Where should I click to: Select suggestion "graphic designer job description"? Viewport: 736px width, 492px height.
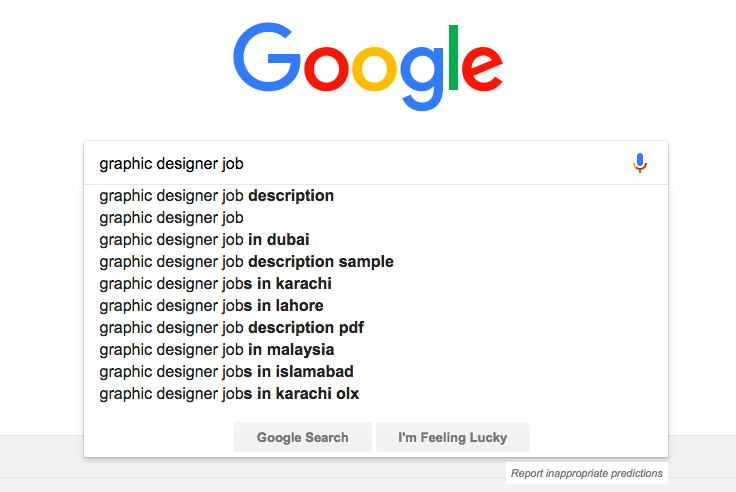(217, 196)
